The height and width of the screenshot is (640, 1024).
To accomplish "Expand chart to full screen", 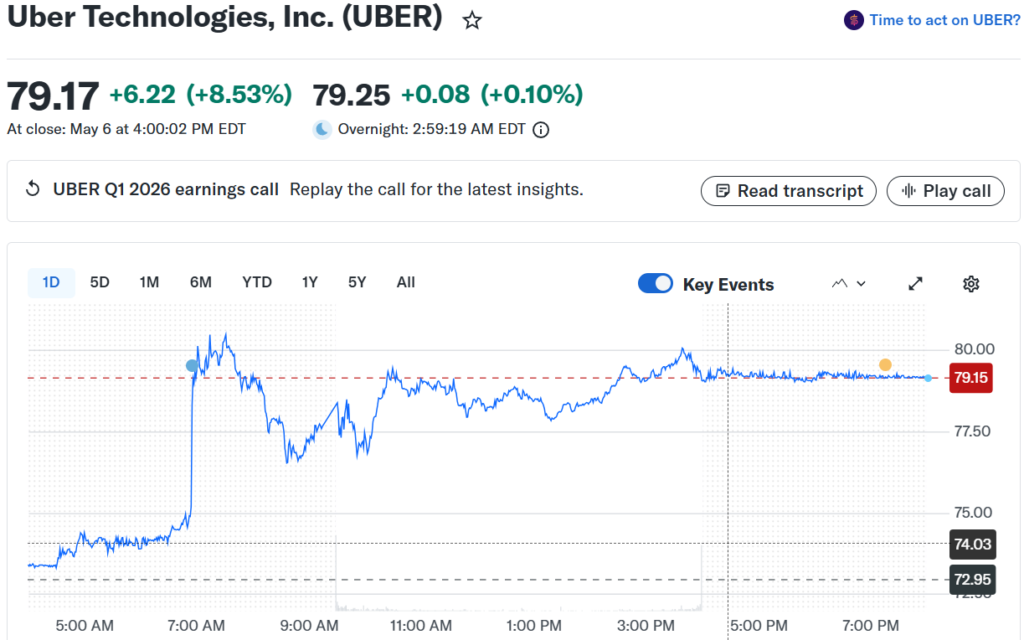I will coord(916,283).
